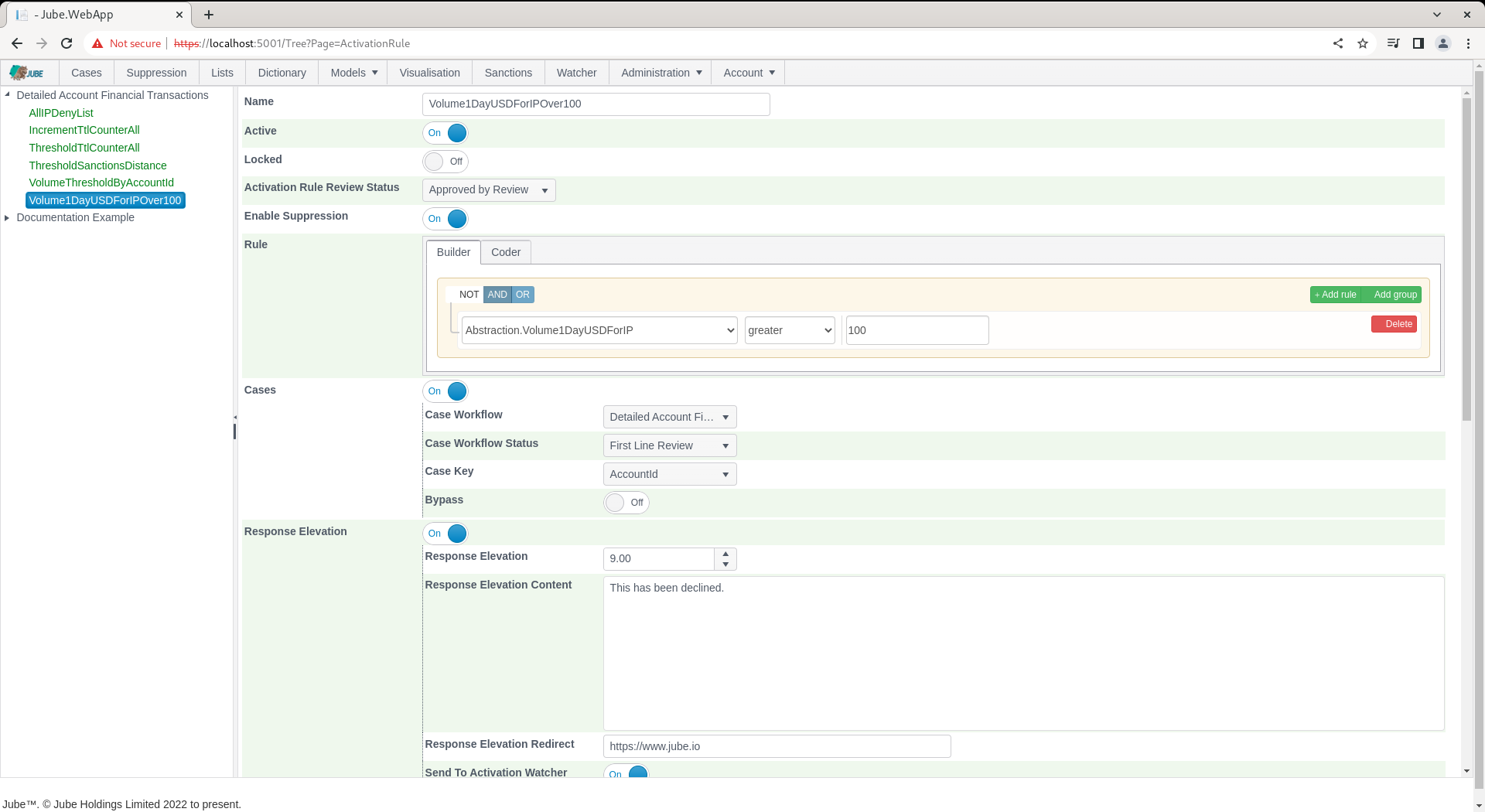This screenshot has height=812, width=1485.
Task: Switch to the Builder tab
Action: pos(453,252)
